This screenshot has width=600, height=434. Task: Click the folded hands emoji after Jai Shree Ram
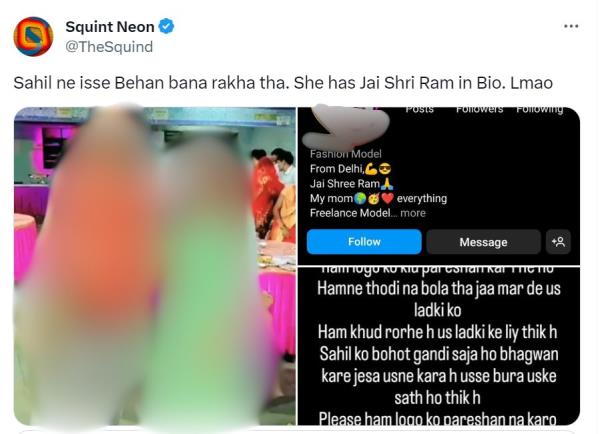click(387, 184)
